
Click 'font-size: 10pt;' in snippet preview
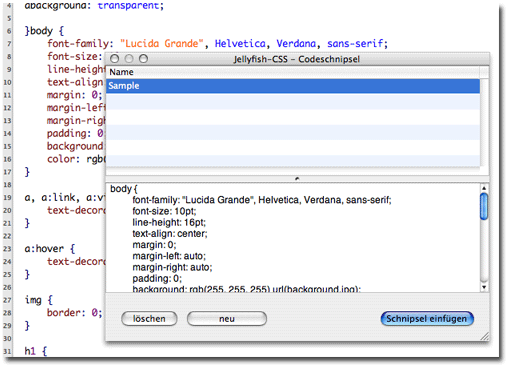[164, 211]
